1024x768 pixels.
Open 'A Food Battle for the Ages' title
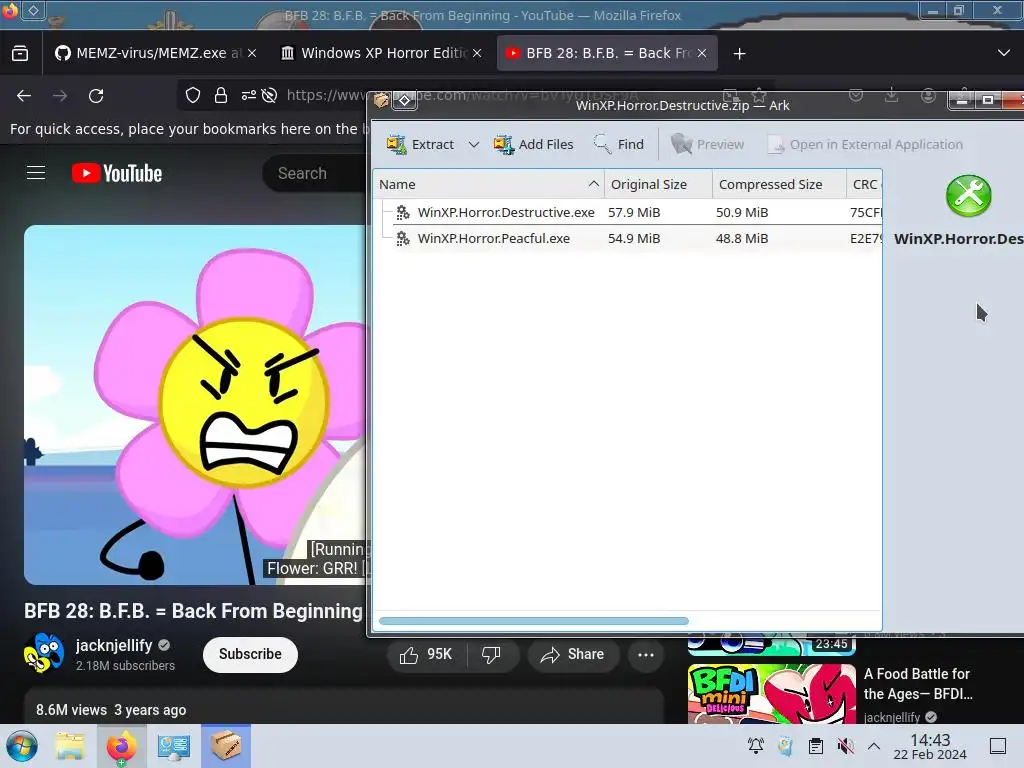[918, 684]
